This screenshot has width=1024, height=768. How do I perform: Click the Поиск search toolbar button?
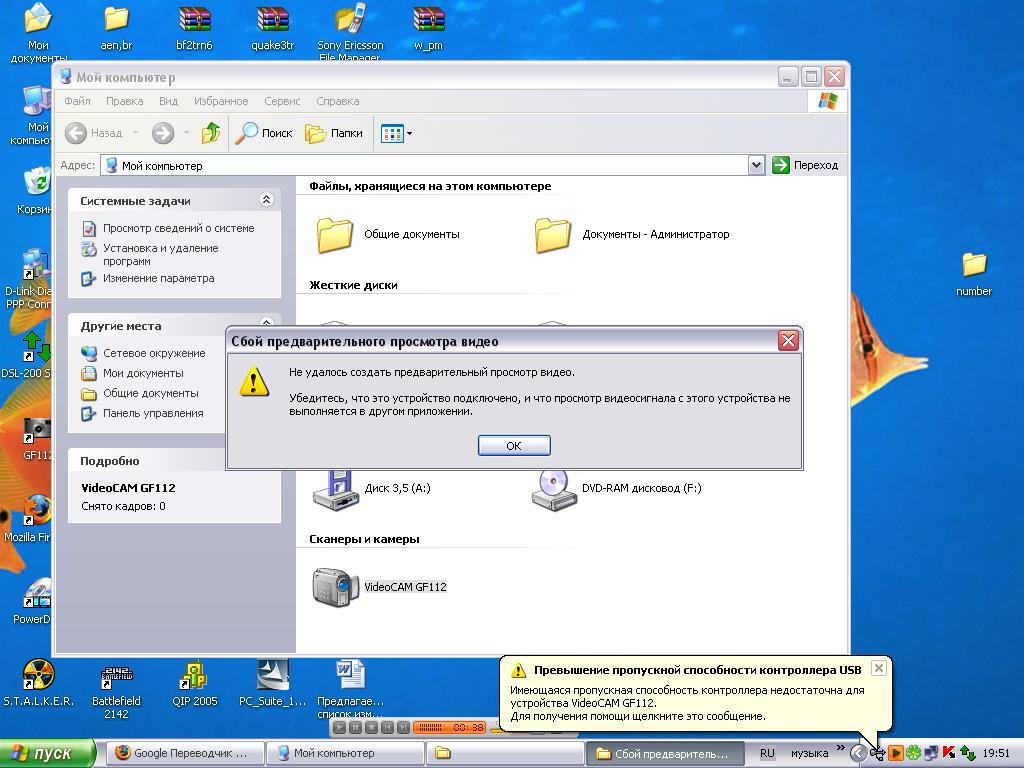(264, 133)
